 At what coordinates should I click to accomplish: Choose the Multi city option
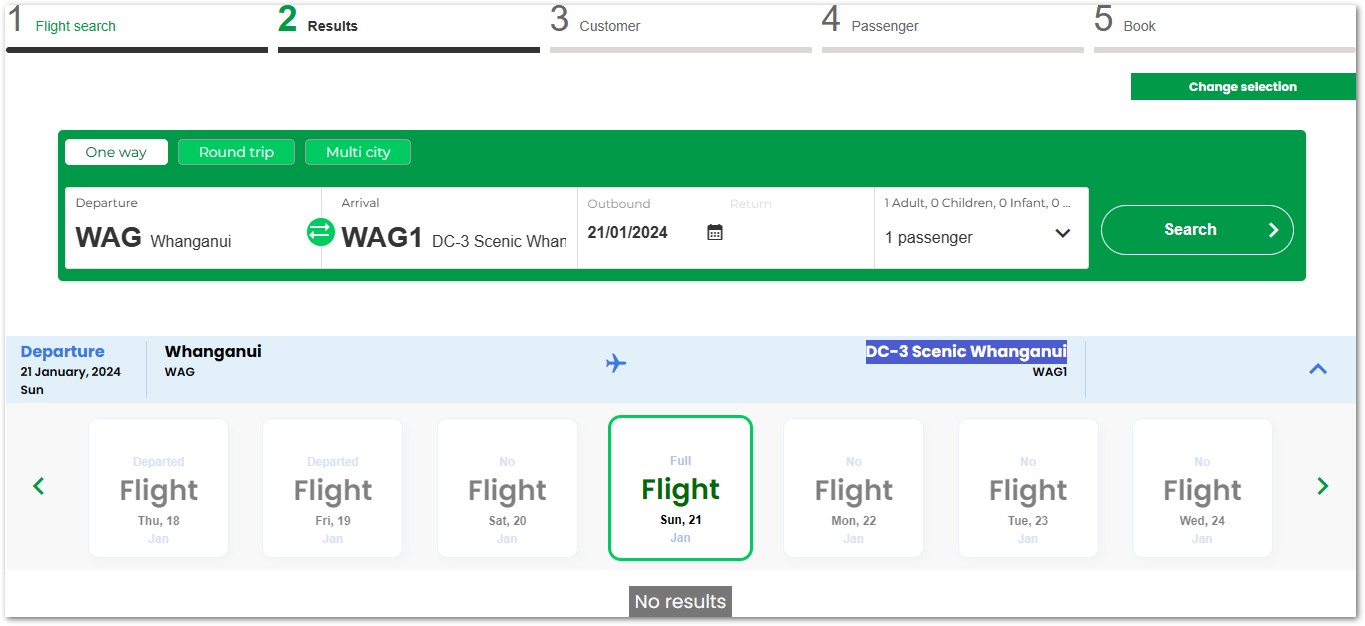358,152
